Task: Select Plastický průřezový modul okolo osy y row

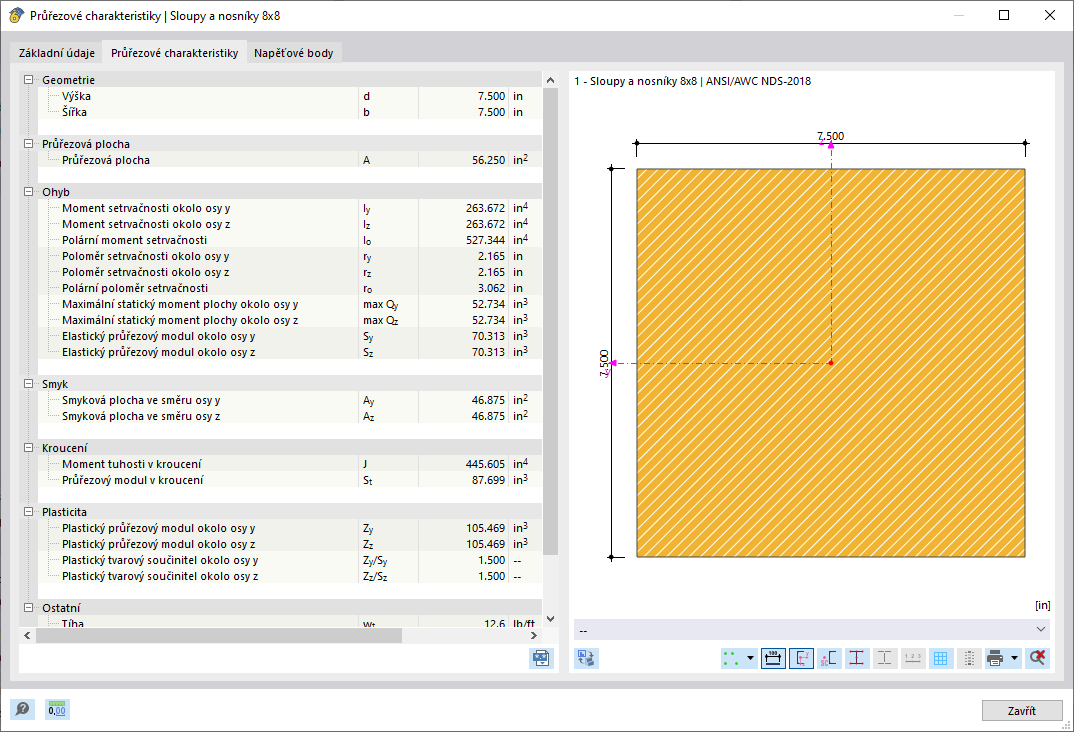Action: 290,528
